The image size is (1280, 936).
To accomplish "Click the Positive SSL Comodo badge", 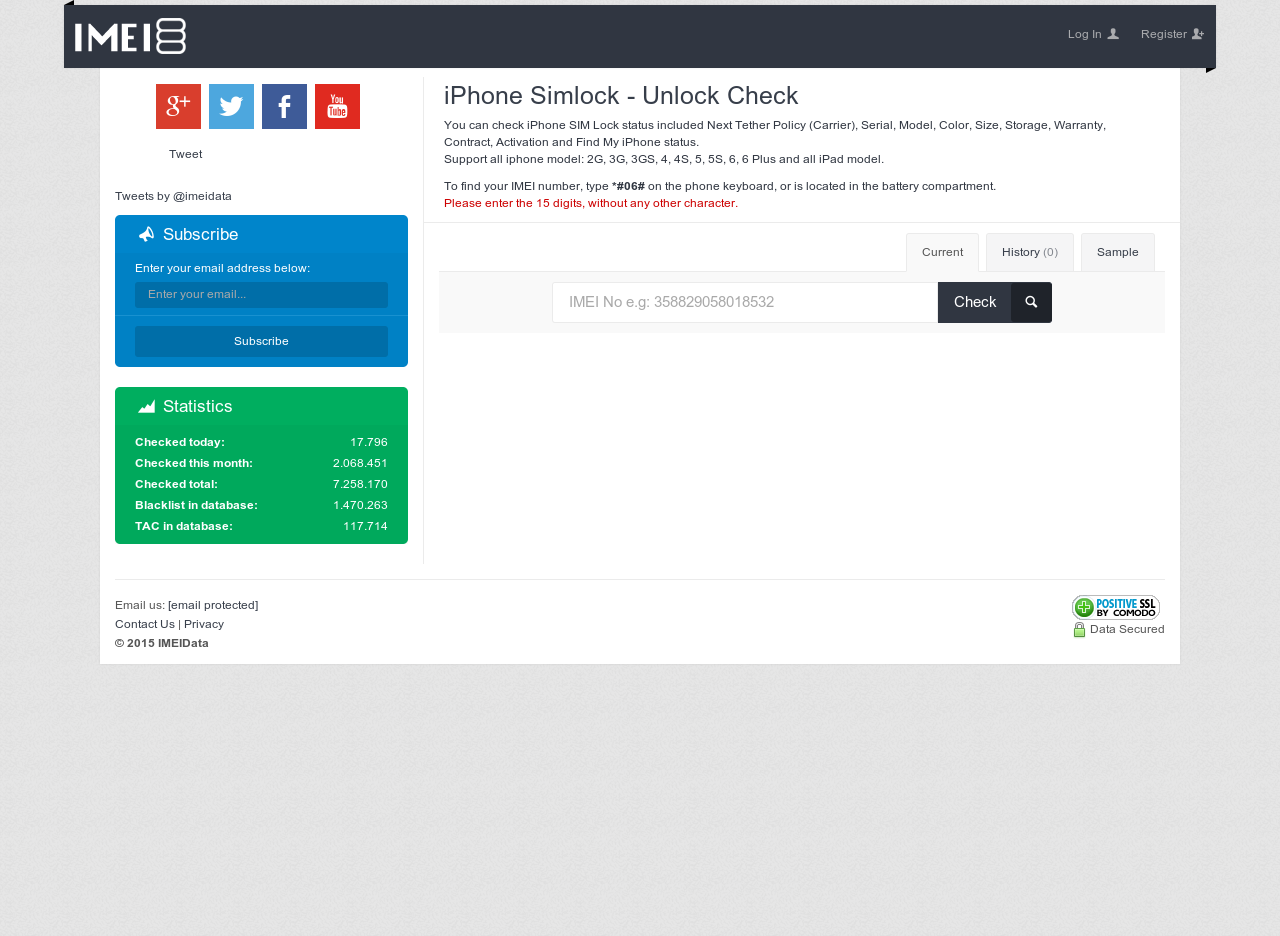I will point(1115,607).
